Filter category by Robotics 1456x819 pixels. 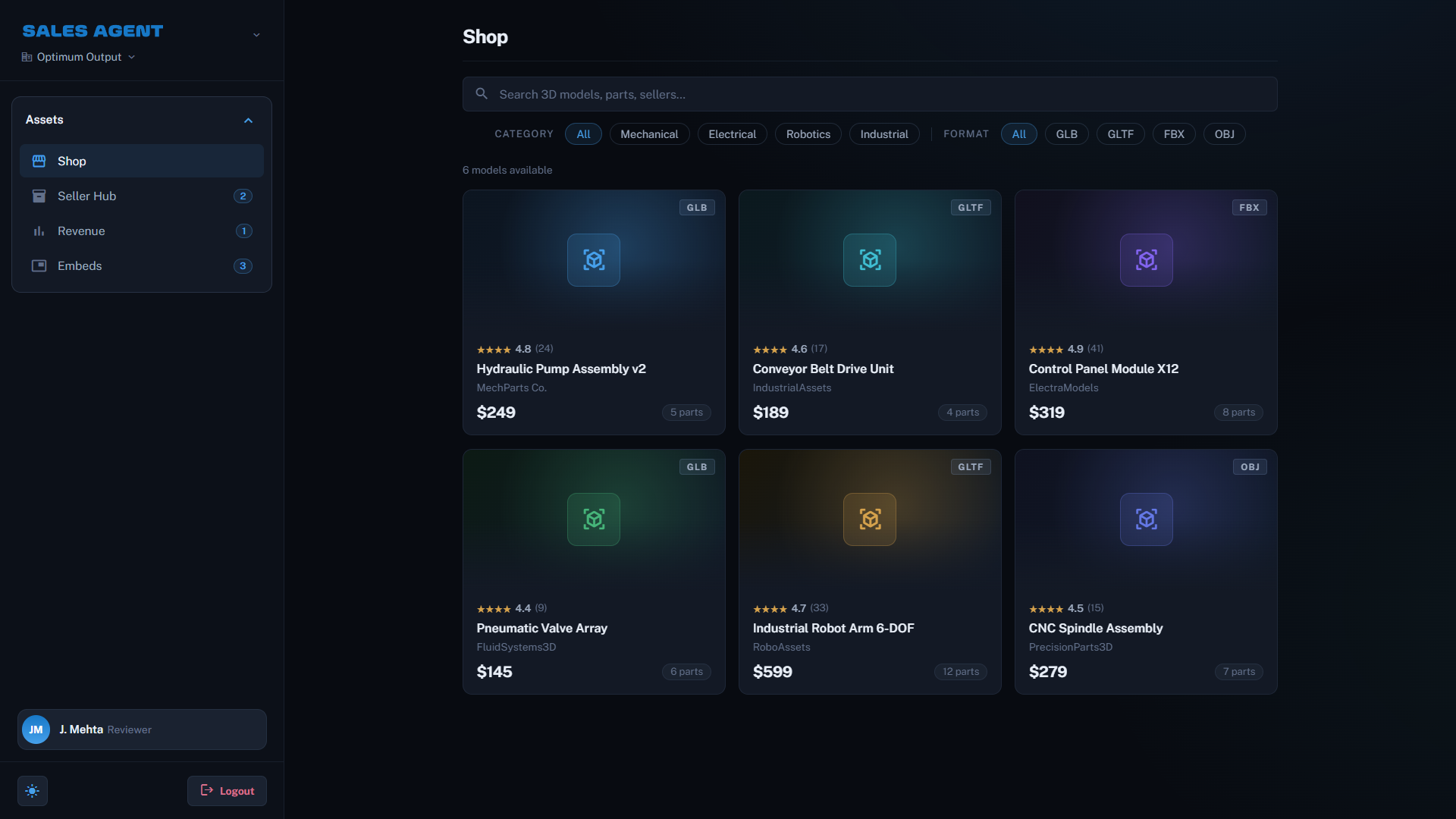[x=808, y=134]
